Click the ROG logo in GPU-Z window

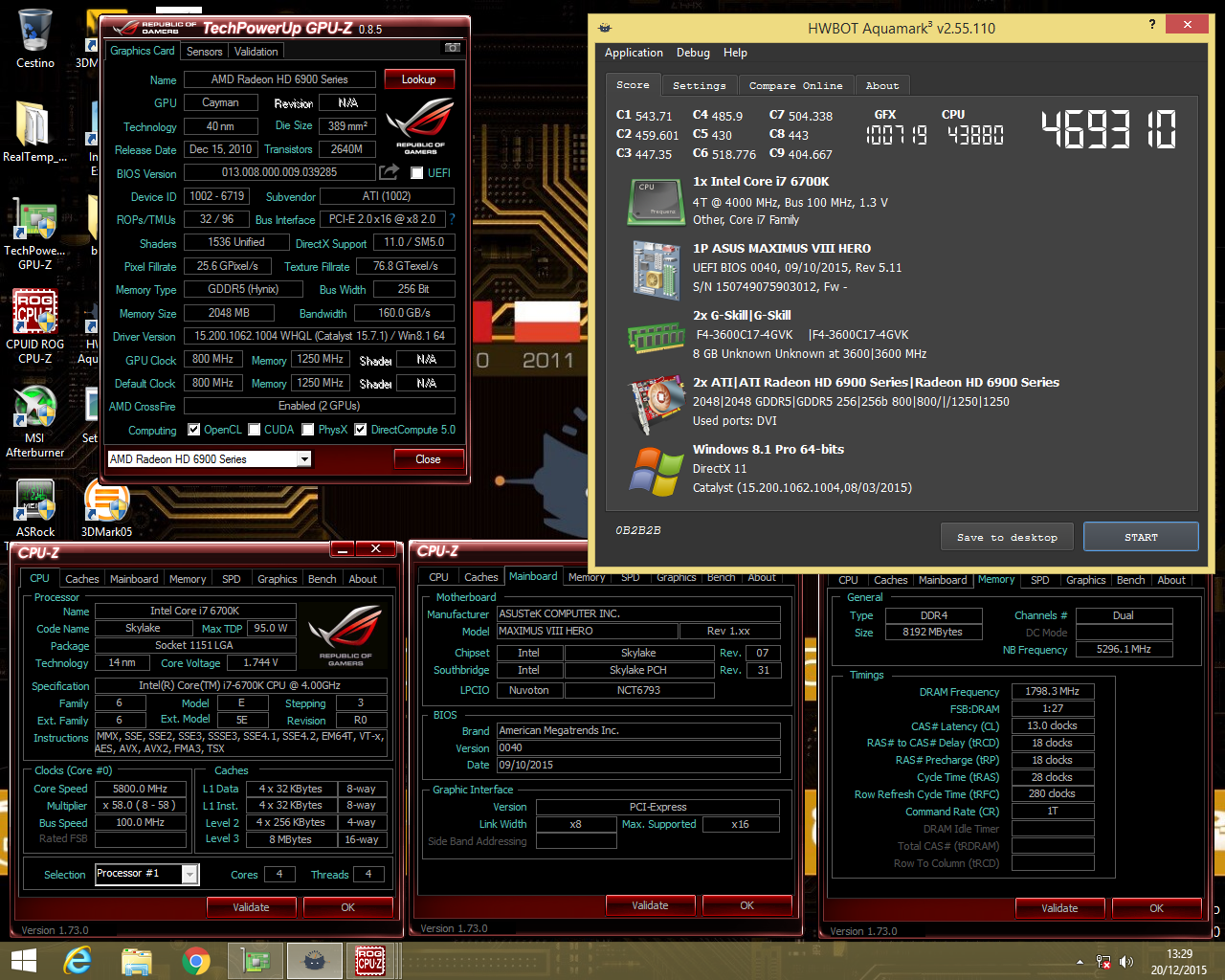tap(420, 125)
